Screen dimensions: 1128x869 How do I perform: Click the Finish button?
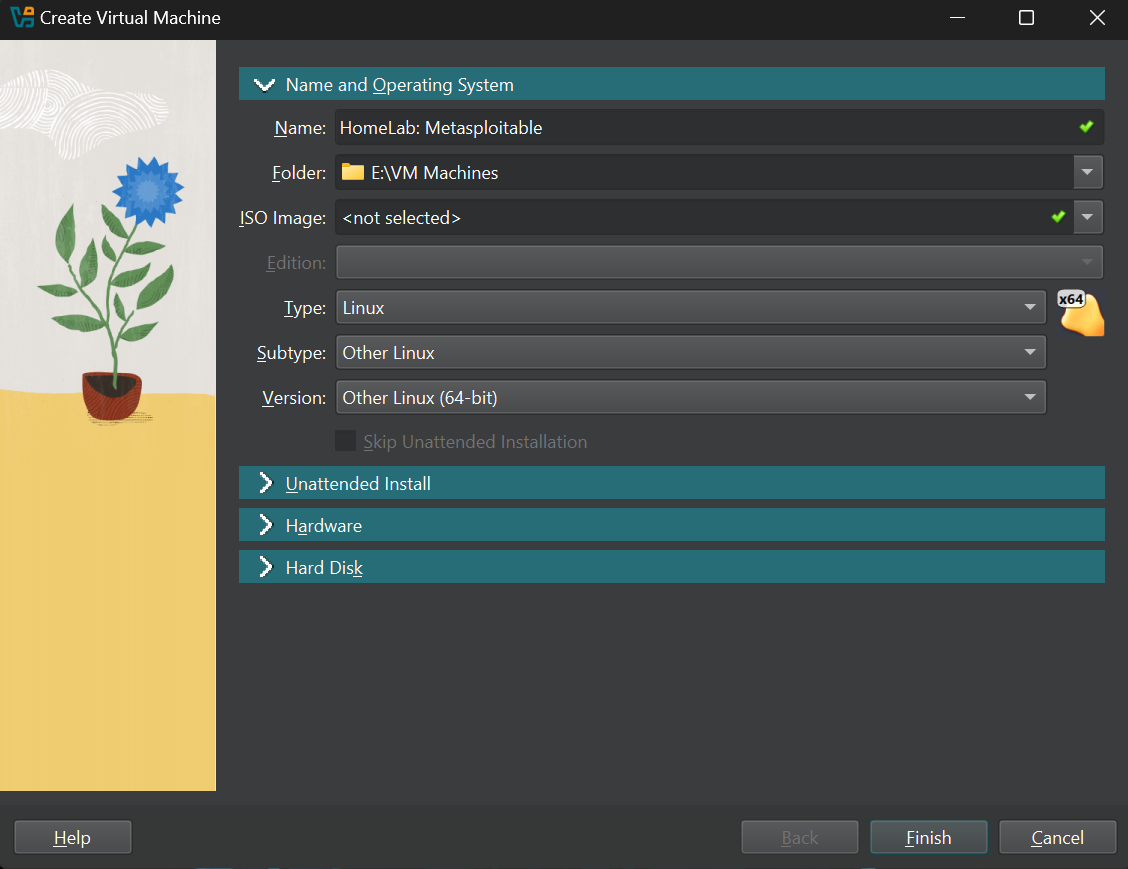(928, 838)
